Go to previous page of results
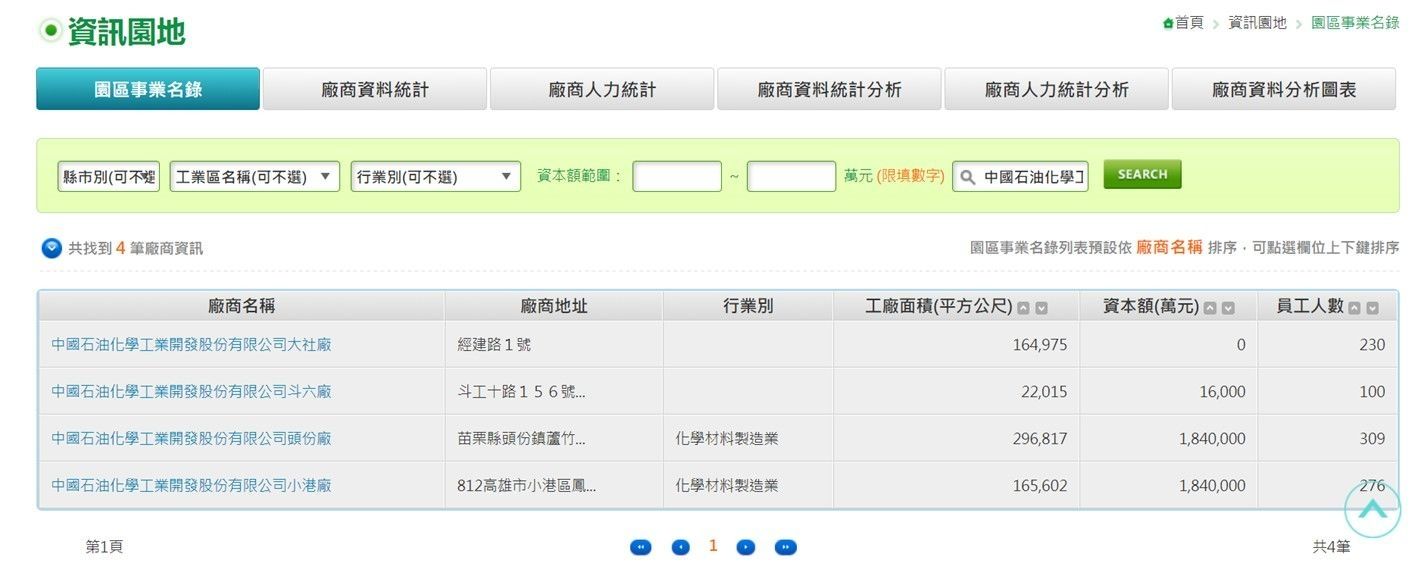 click(680, 547)
